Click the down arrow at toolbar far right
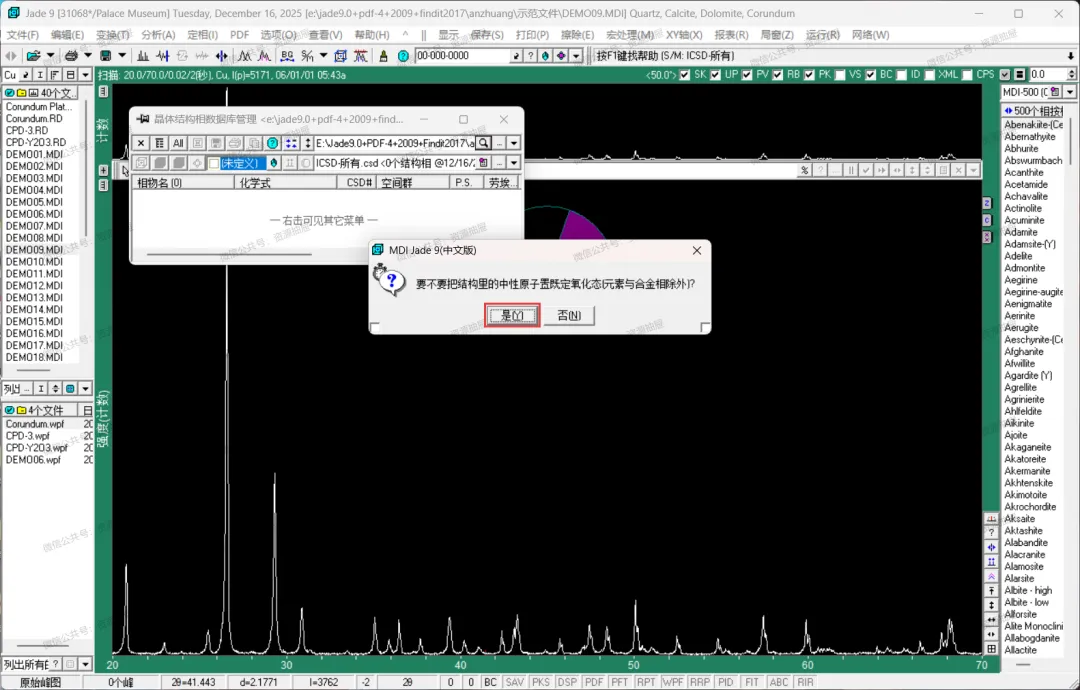 pos(1071,56)
